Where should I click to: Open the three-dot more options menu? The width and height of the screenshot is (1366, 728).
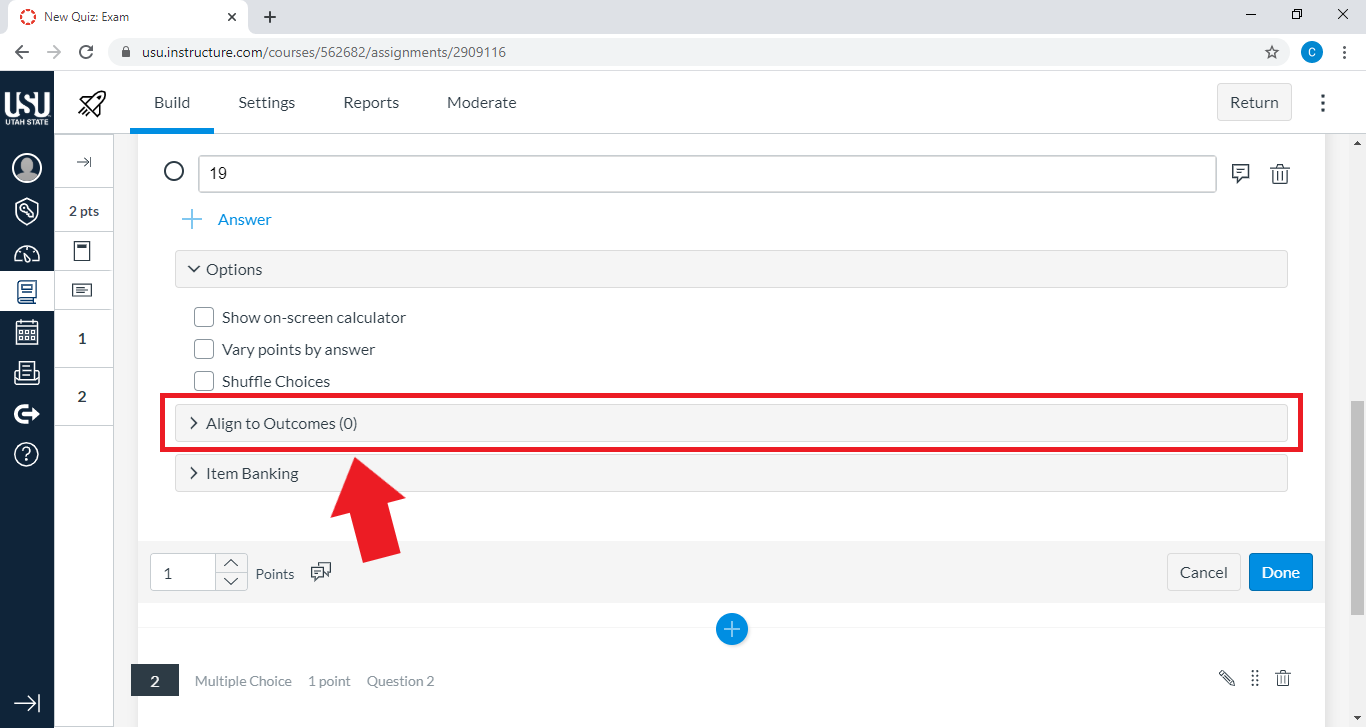click(1323, 103)
